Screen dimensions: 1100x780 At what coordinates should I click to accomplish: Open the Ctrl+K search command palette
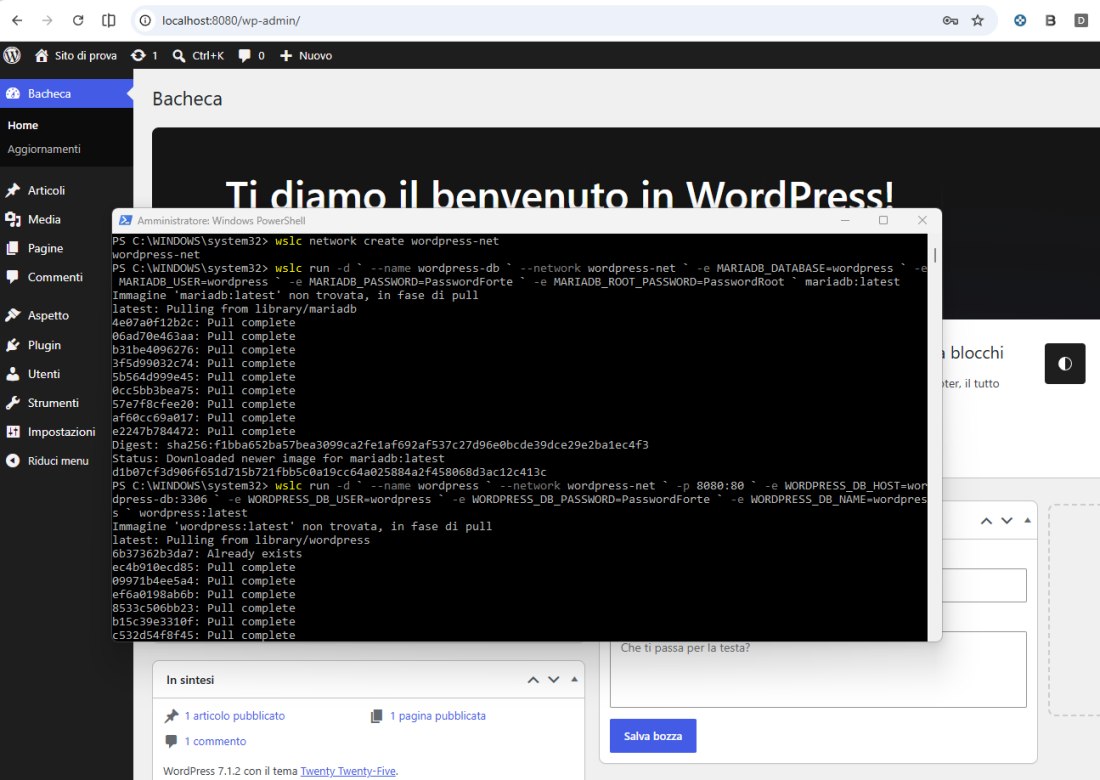(198, 55)
